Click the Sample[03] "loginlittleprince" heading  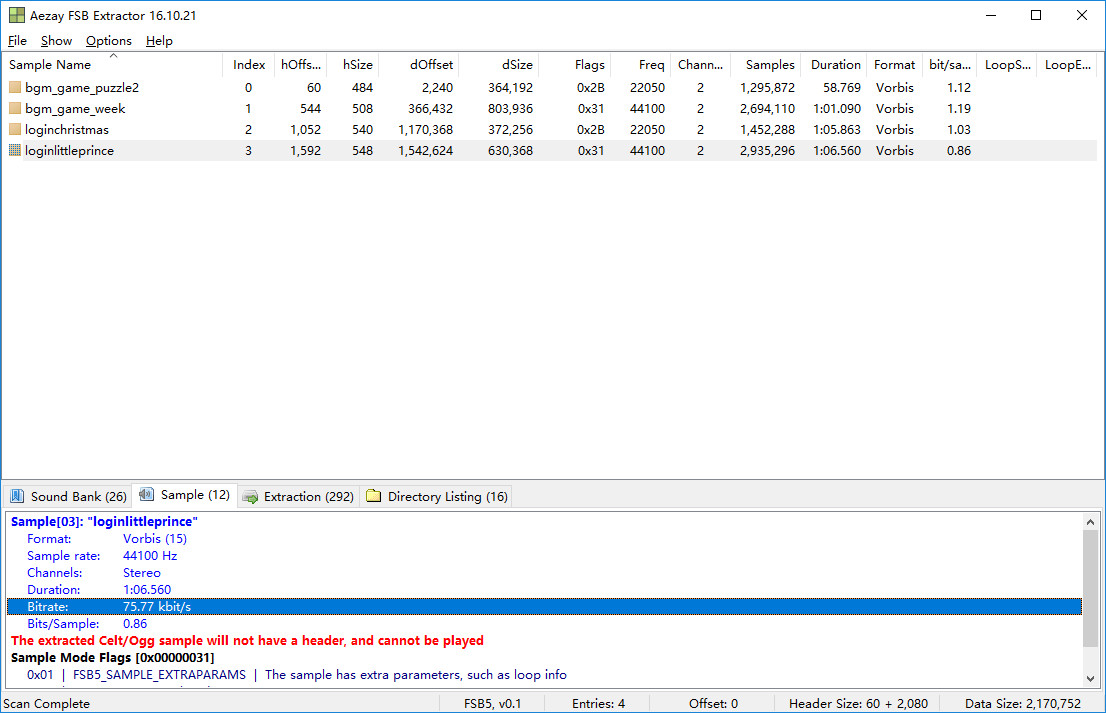tap(104, 522)
